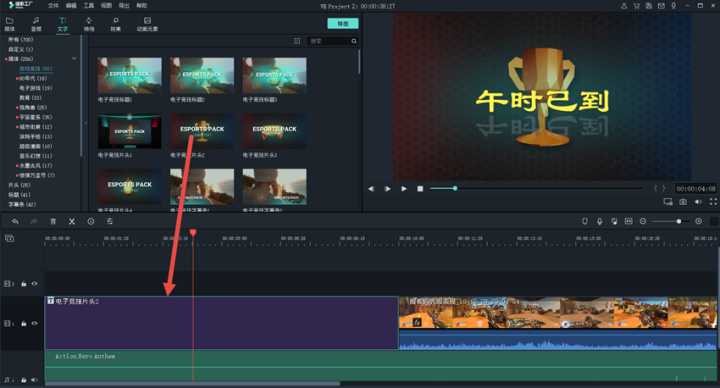This screenshot has width=720, height=388.
Task: Switch to the 音频 music tab
Action: pos(36,24)
